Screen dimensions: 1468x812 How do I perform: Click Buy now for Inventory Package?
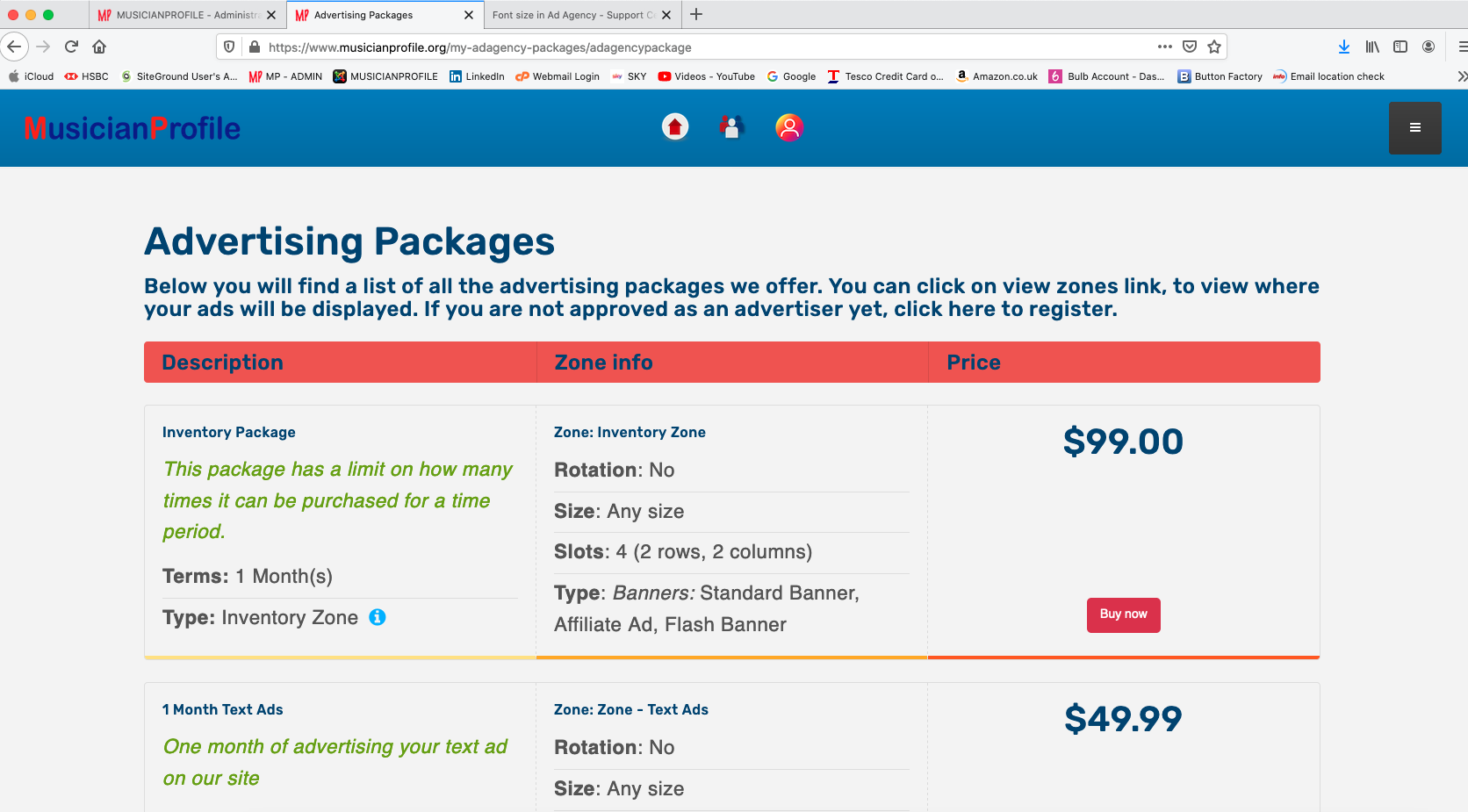point(1123,614)
